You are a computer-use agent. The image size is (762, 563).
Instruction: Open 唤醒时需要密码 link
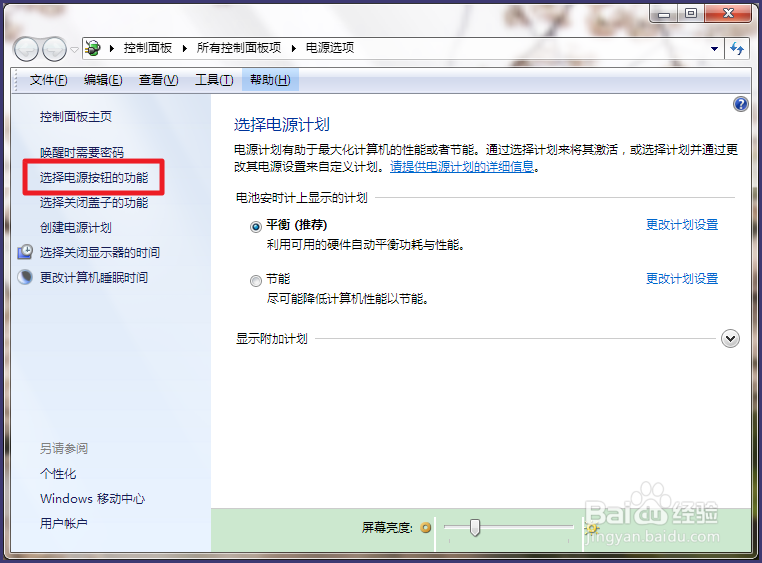tap(82, 153)
